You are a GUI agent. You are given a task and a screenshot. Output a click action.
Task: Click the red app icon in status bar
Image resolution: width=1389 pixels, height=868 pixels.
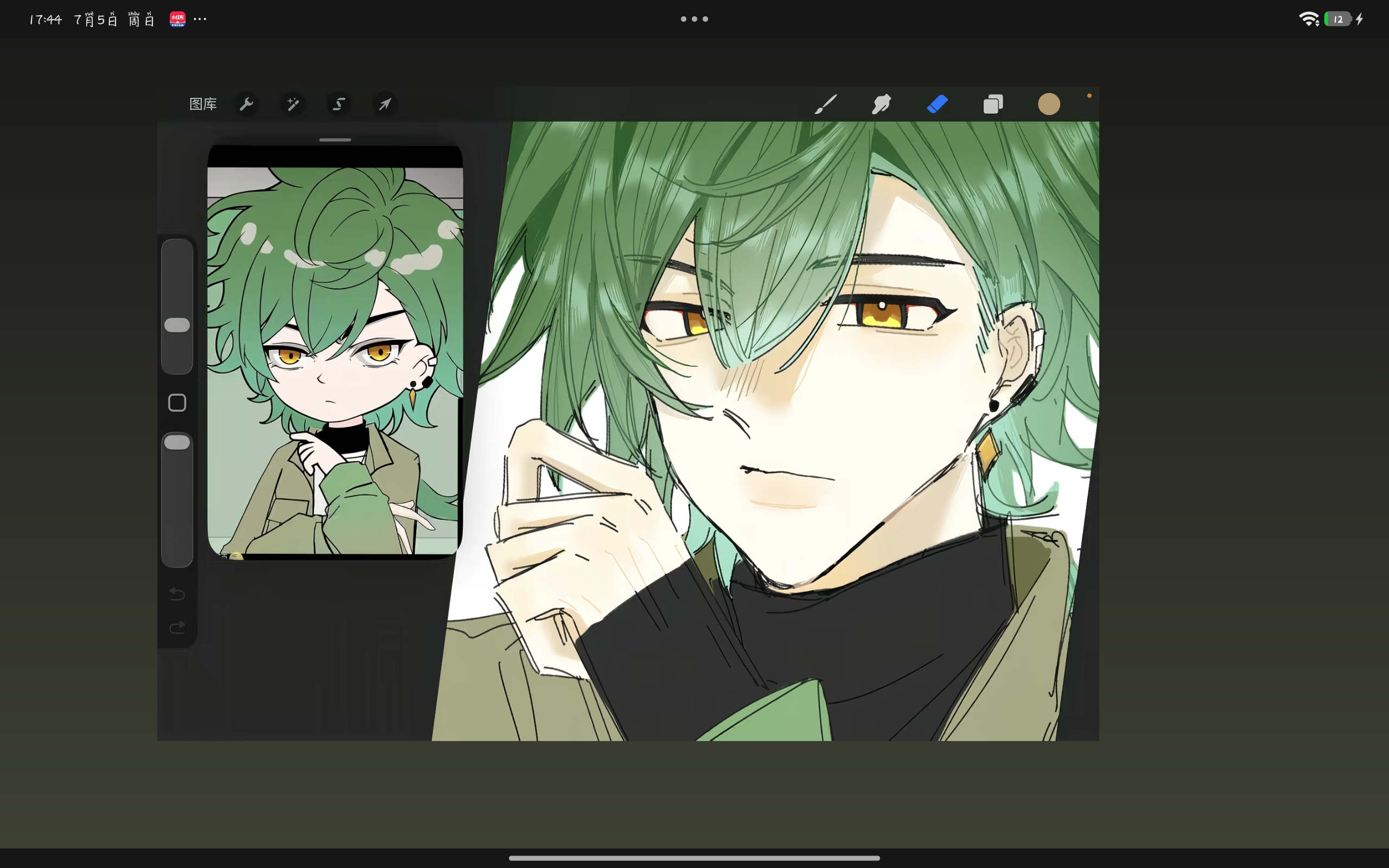click(x=177, y=19)
